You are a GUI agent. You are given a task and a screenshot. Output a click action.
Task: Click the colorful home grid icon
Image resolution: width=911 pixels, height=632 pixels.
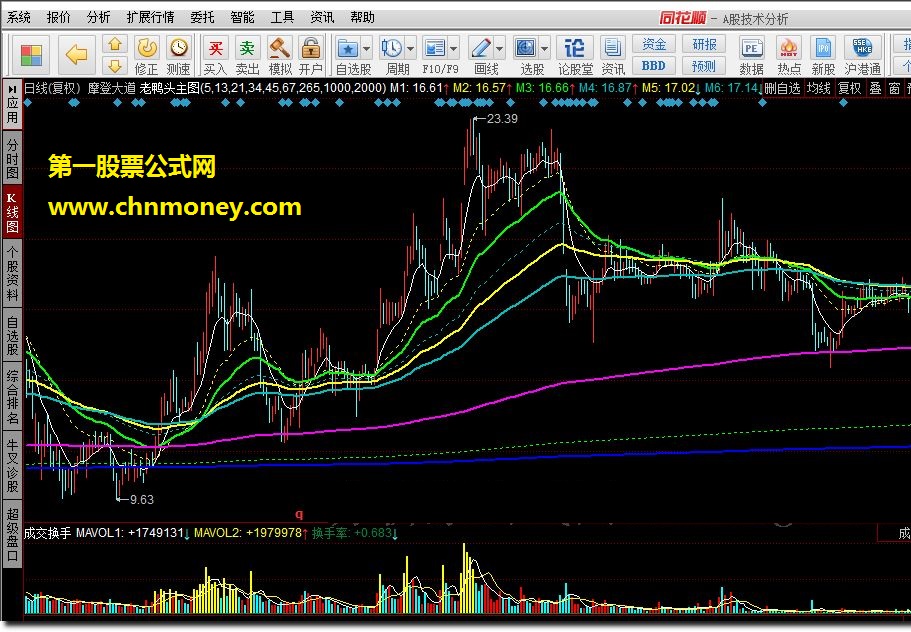click(31, 56)
